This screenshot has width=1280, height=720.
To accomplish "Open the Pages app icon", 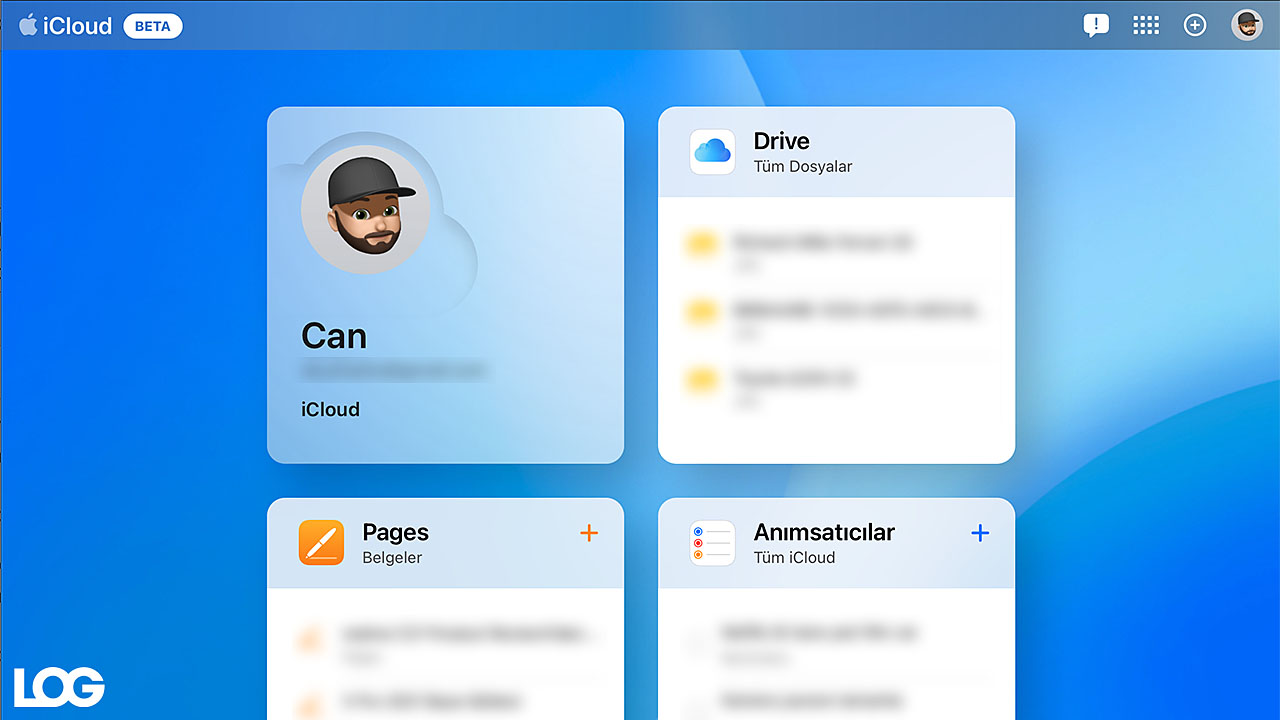I will [321, 543].
